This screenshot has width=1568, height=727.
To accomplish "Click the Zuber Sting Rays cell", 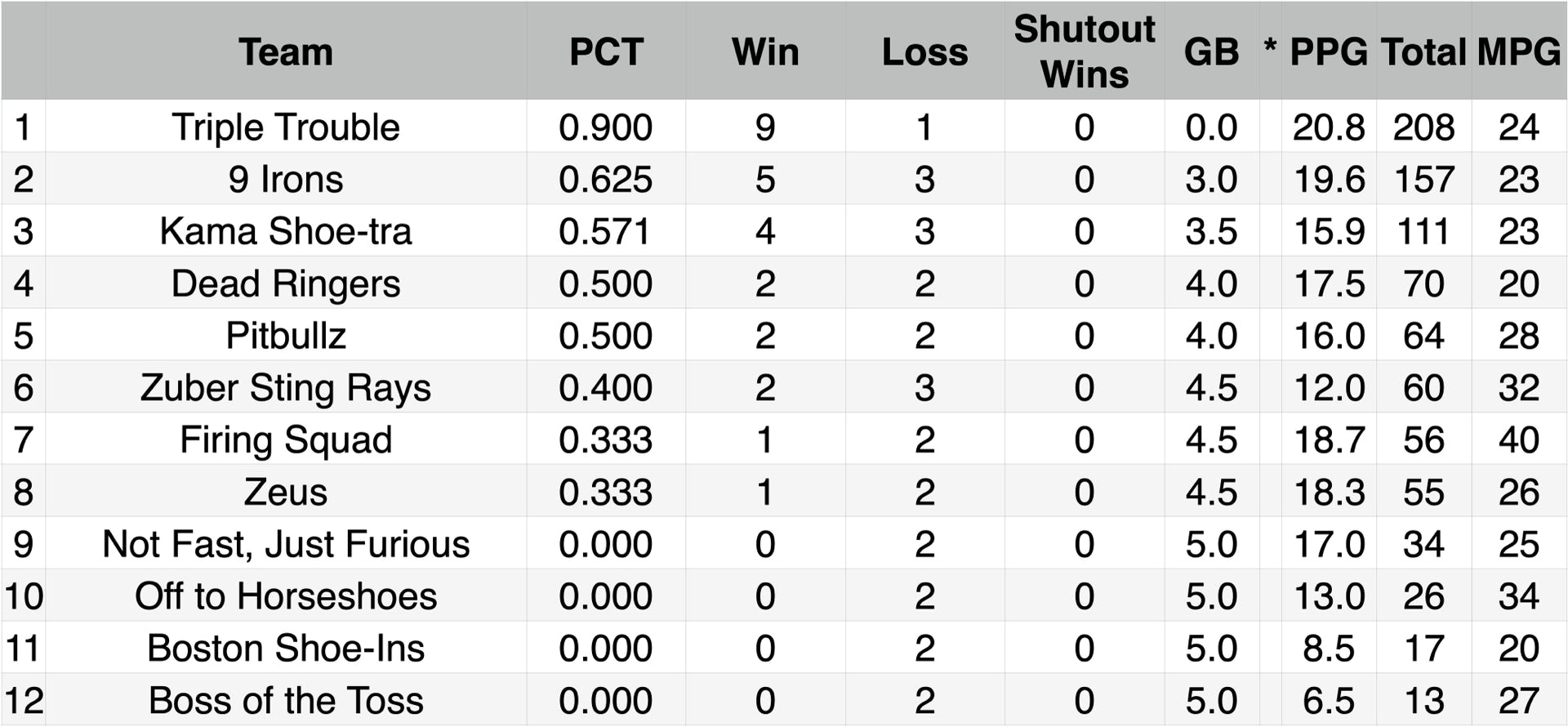I will (286, 388).
